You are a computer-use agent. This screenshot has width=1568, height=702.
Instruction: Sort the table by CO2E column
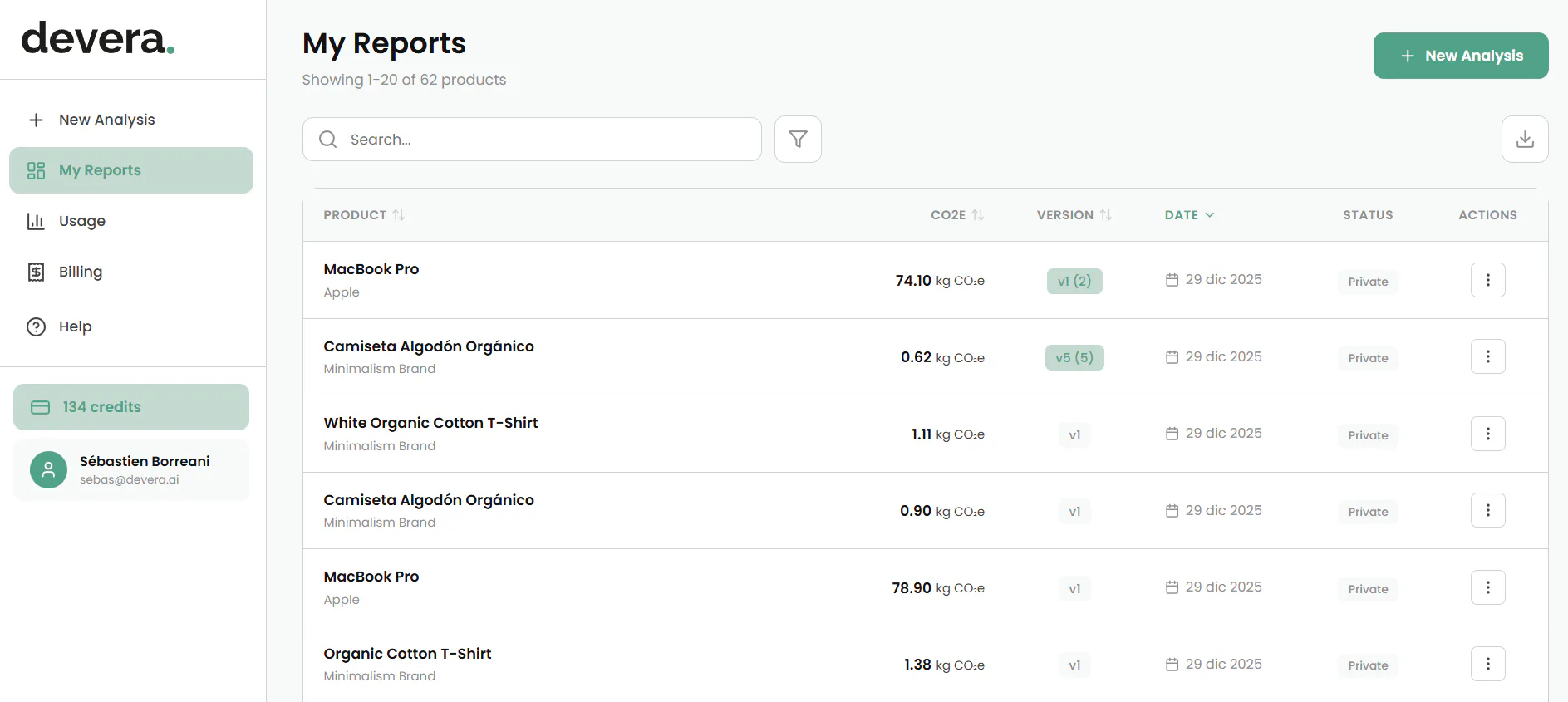957,215
